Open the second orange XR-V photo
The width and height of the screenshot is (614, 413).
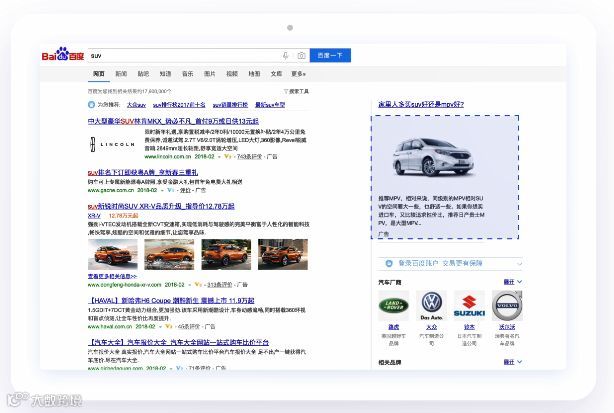pos(169,254)
